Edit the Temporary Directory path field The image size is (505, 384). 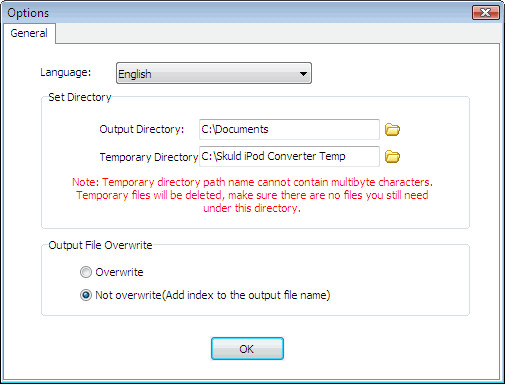[x=289, y=156]
